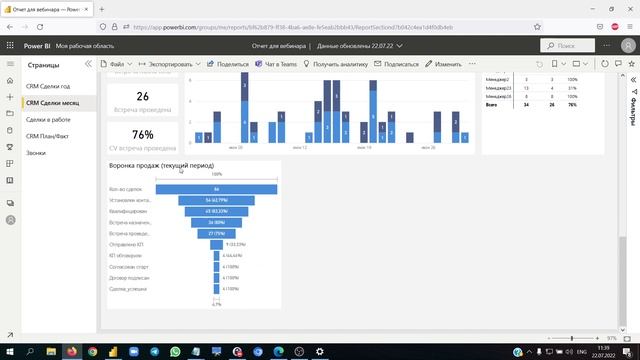Click the top funnel bar Кол-во сделок
Image resolution: width=640 pixels, height=360 pixels.
(x=216, y=189)
